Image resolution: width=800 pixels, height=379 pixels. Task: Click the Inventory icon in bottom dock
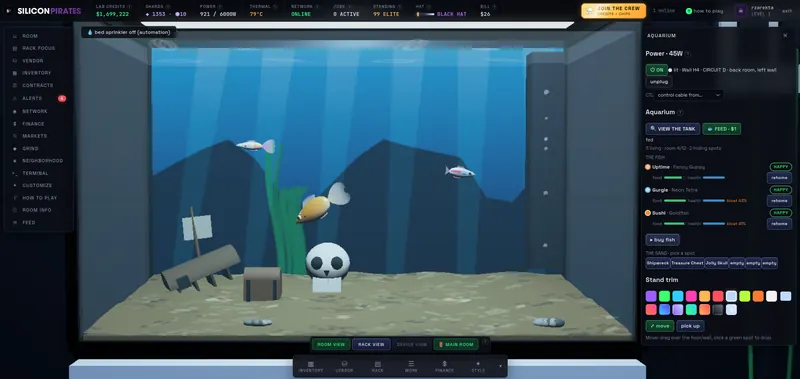point(311,364)
